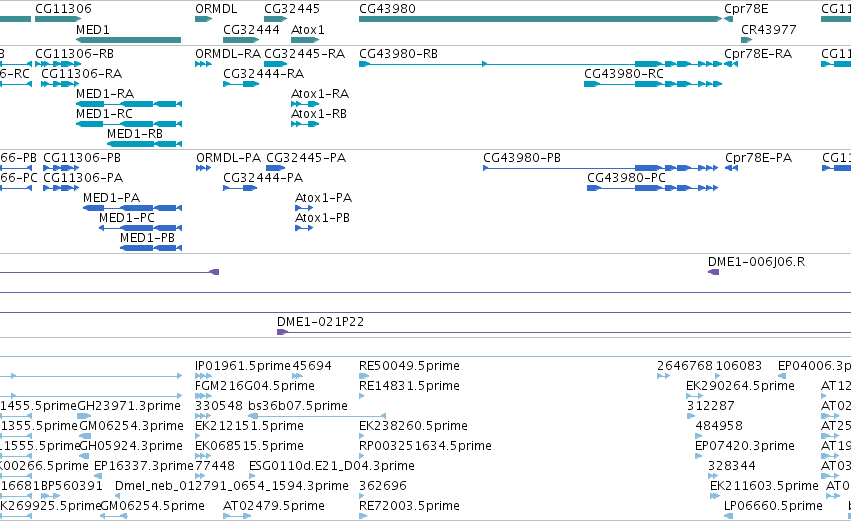Click EST AT02479.5prime
This screenshot has height=521, width=851.
(237, 517)
